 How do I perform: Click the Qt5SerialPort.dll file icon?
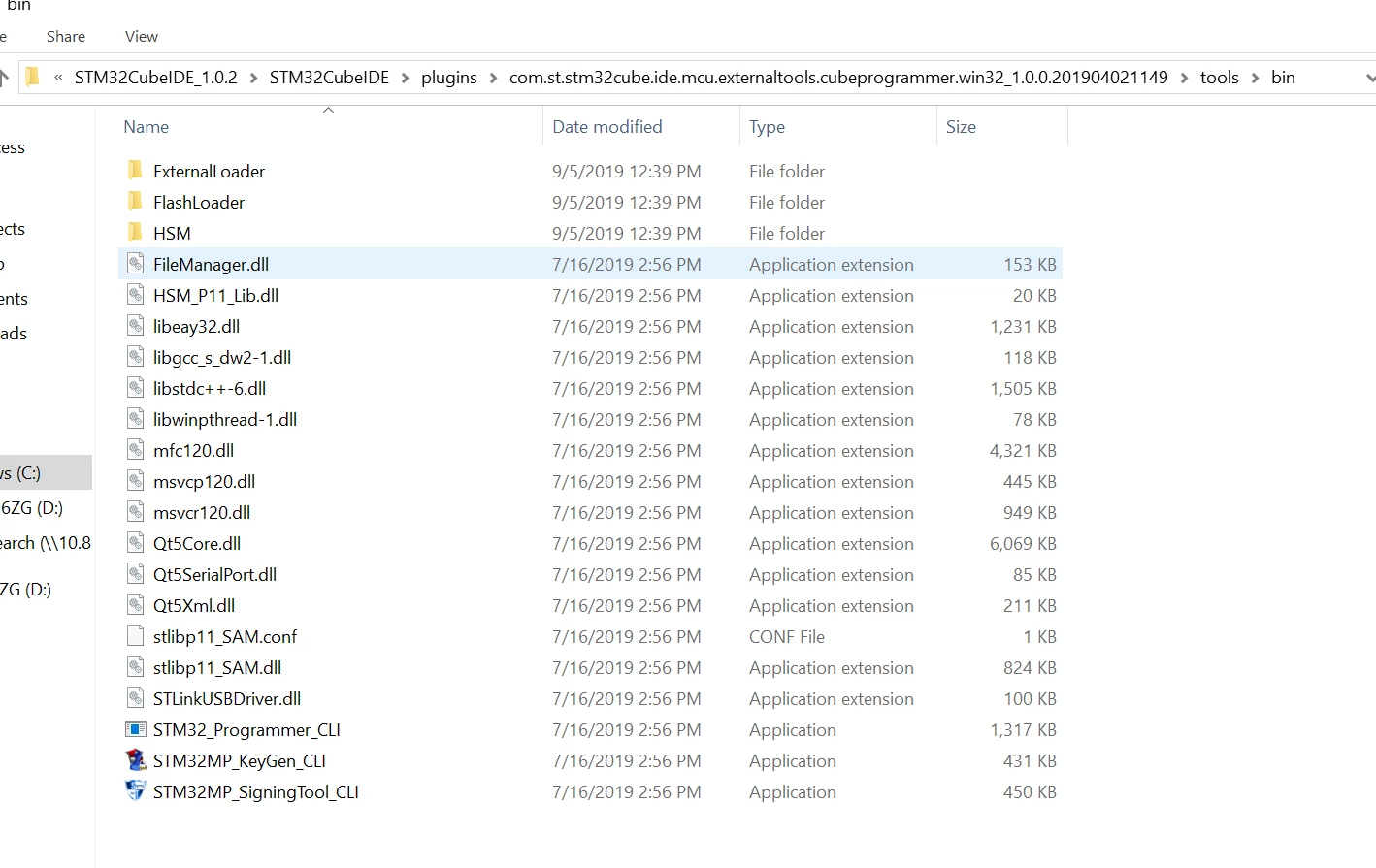click(x=136, y=574)
